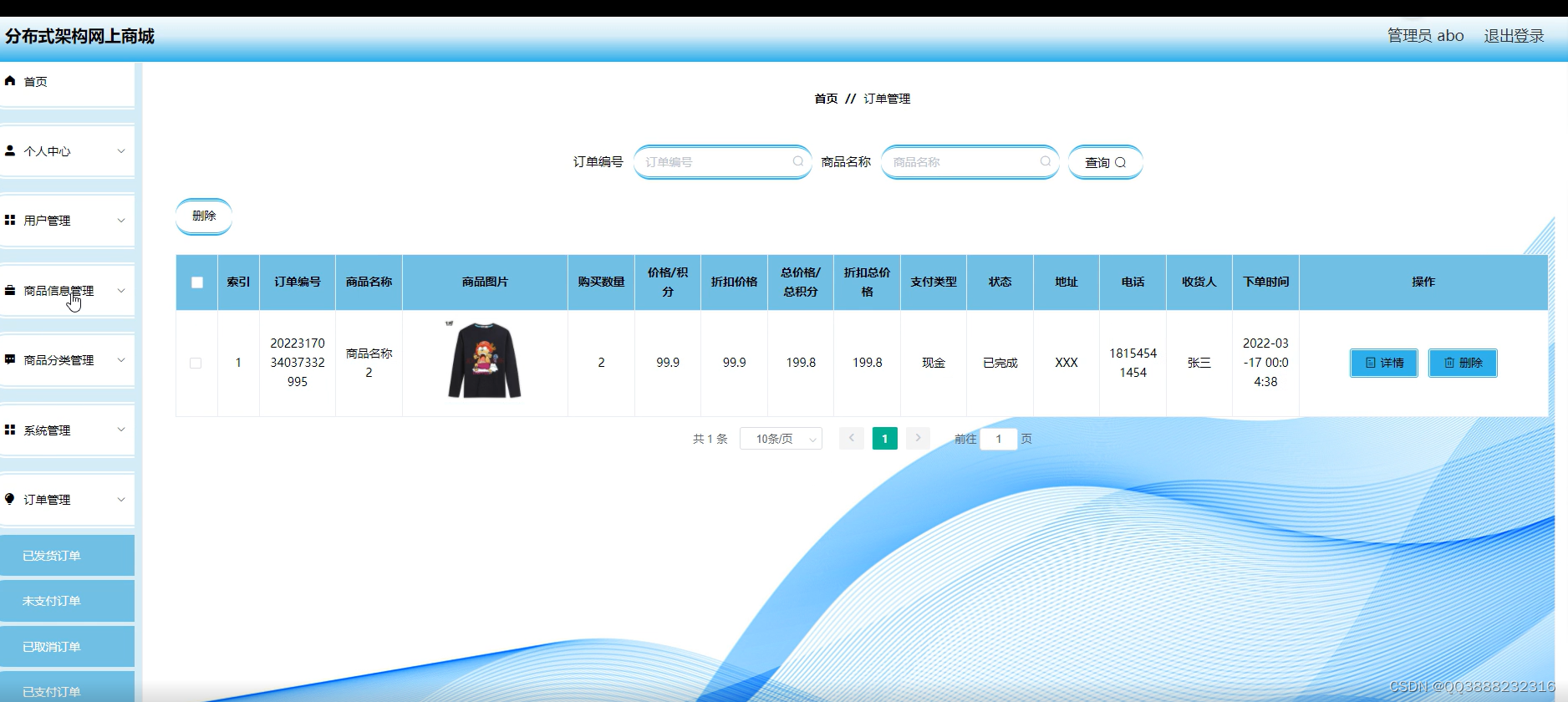Click the magnifier icon in 订单编号 field
This screenshot has height=702, width=1568.
point(798,161)
